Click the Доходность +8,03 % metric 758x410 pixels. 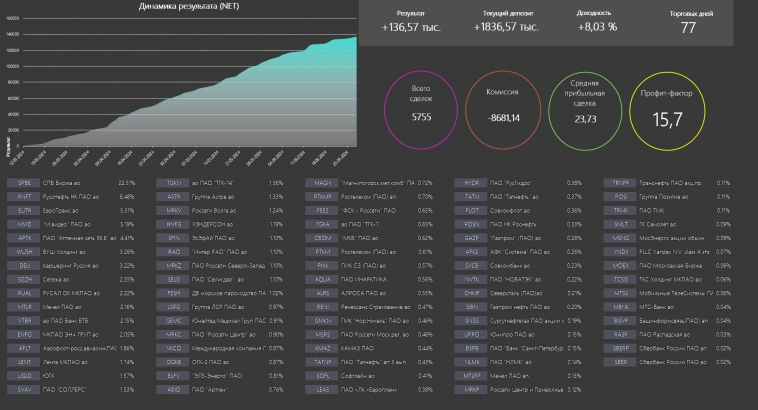597,22
